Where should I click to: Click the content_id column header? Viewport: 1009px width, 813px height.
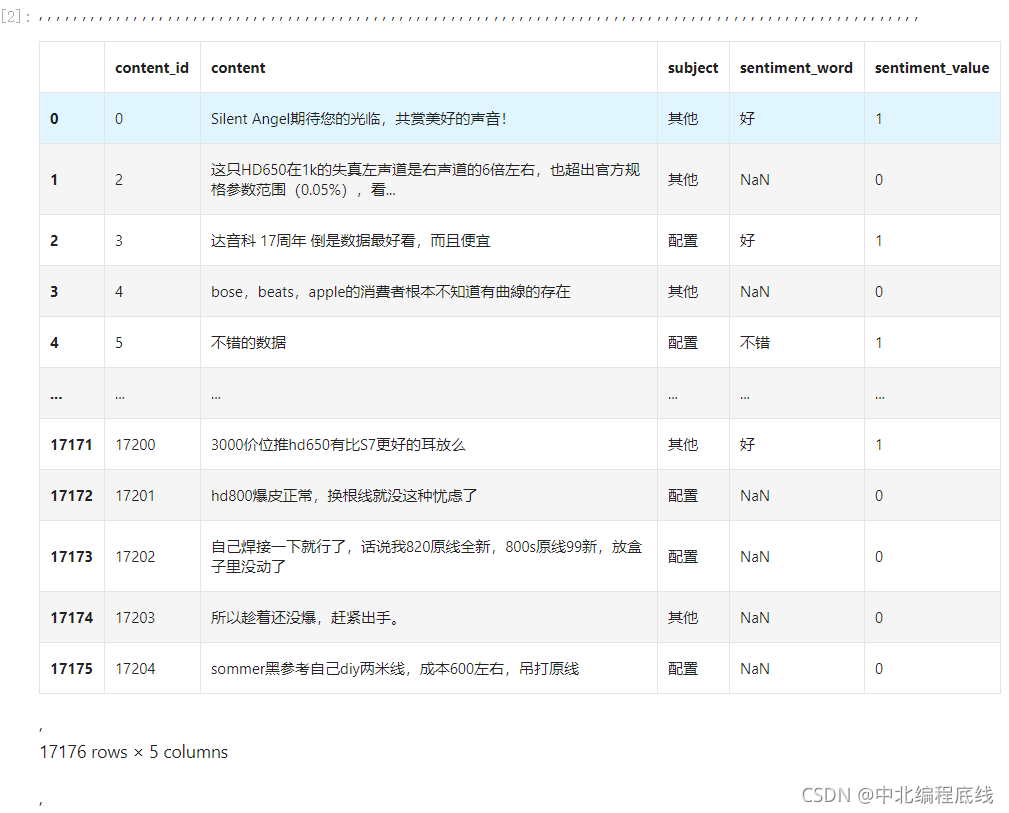[x=152, y=68]
